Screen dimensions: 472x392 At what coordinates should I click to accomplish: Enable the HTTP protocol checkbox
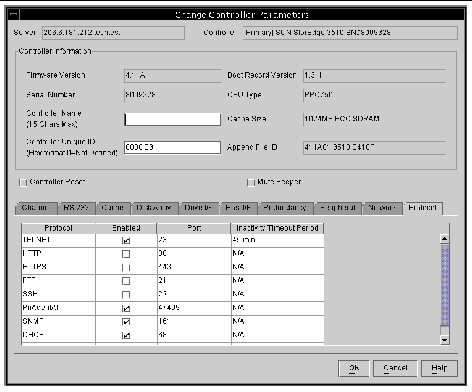coord(126,254)
